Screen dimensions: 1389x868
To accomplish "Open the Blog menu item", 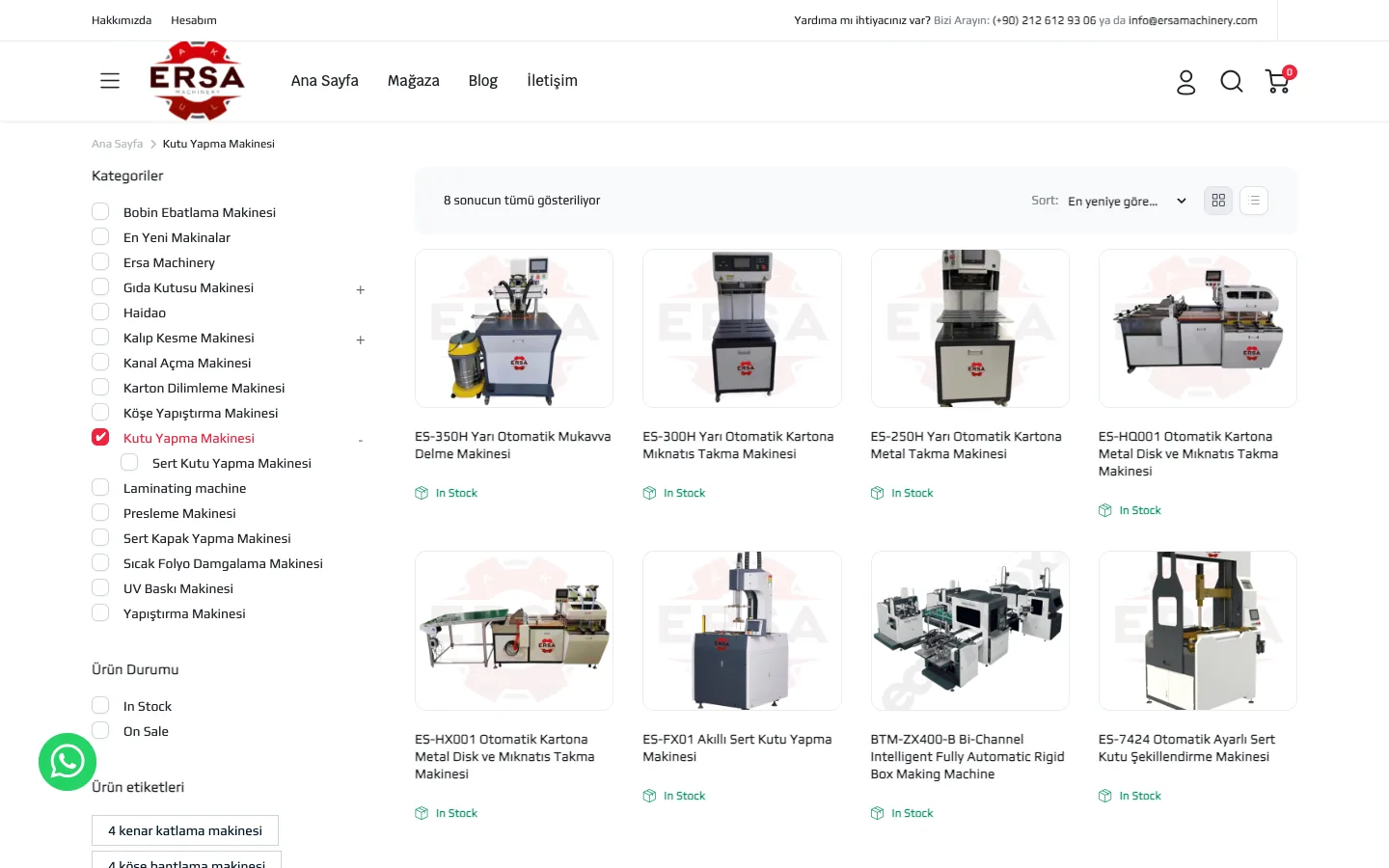I will tap(483, 81).
